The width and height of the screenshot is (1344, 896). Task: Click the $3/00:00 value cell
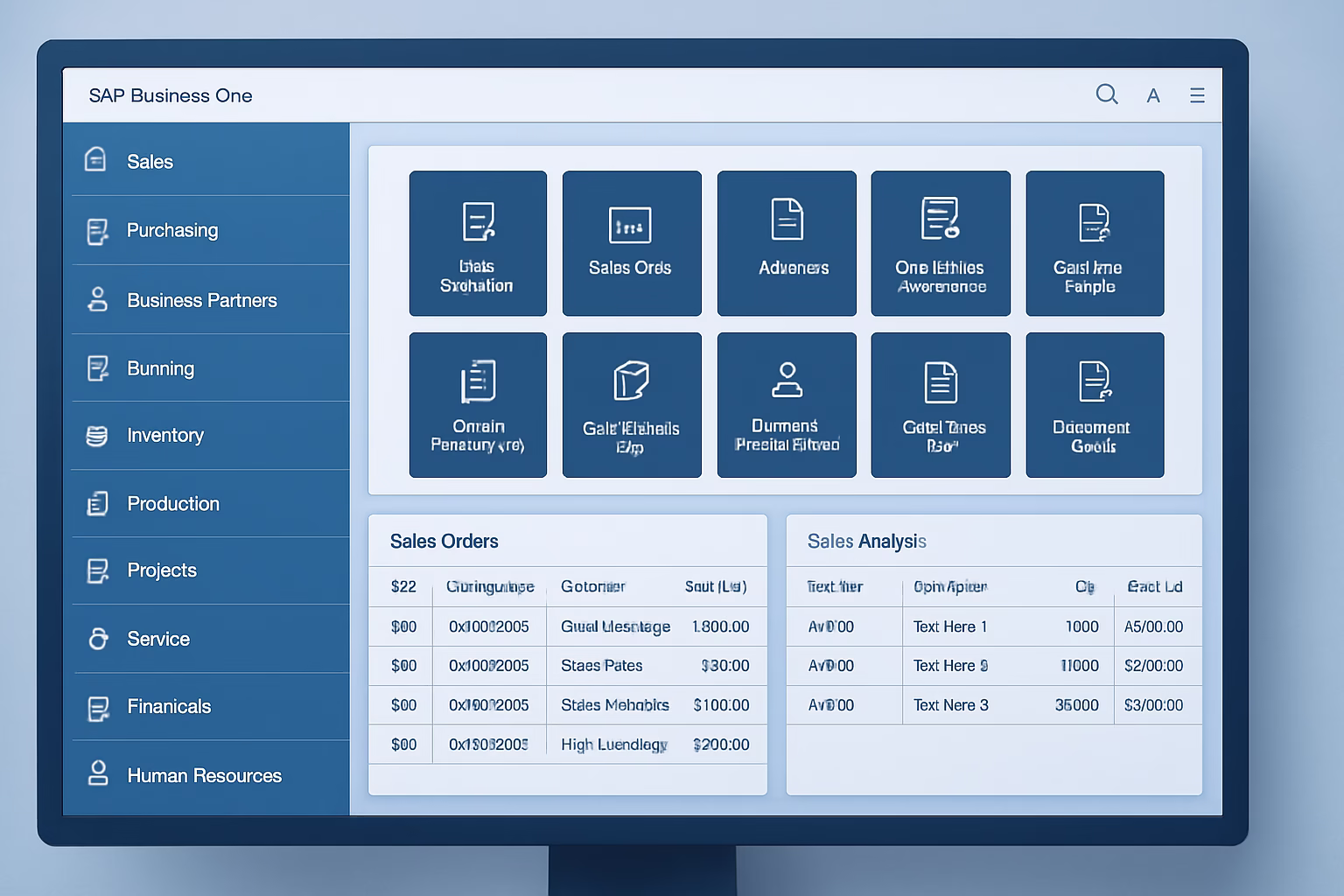(x=1153, y=705)
